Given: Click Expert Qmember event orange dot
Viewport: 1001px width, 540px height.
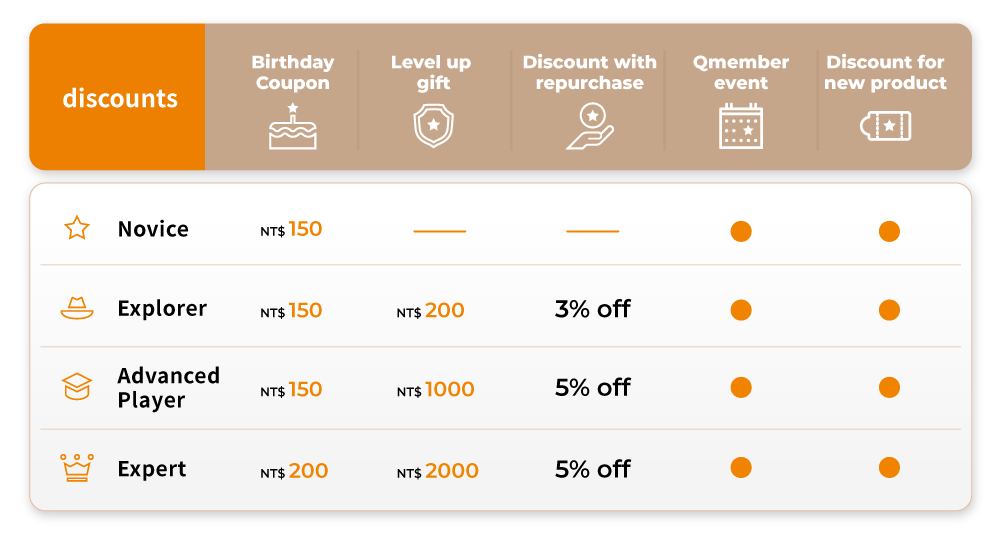Looking at the screenshot, I should point(741,467).
